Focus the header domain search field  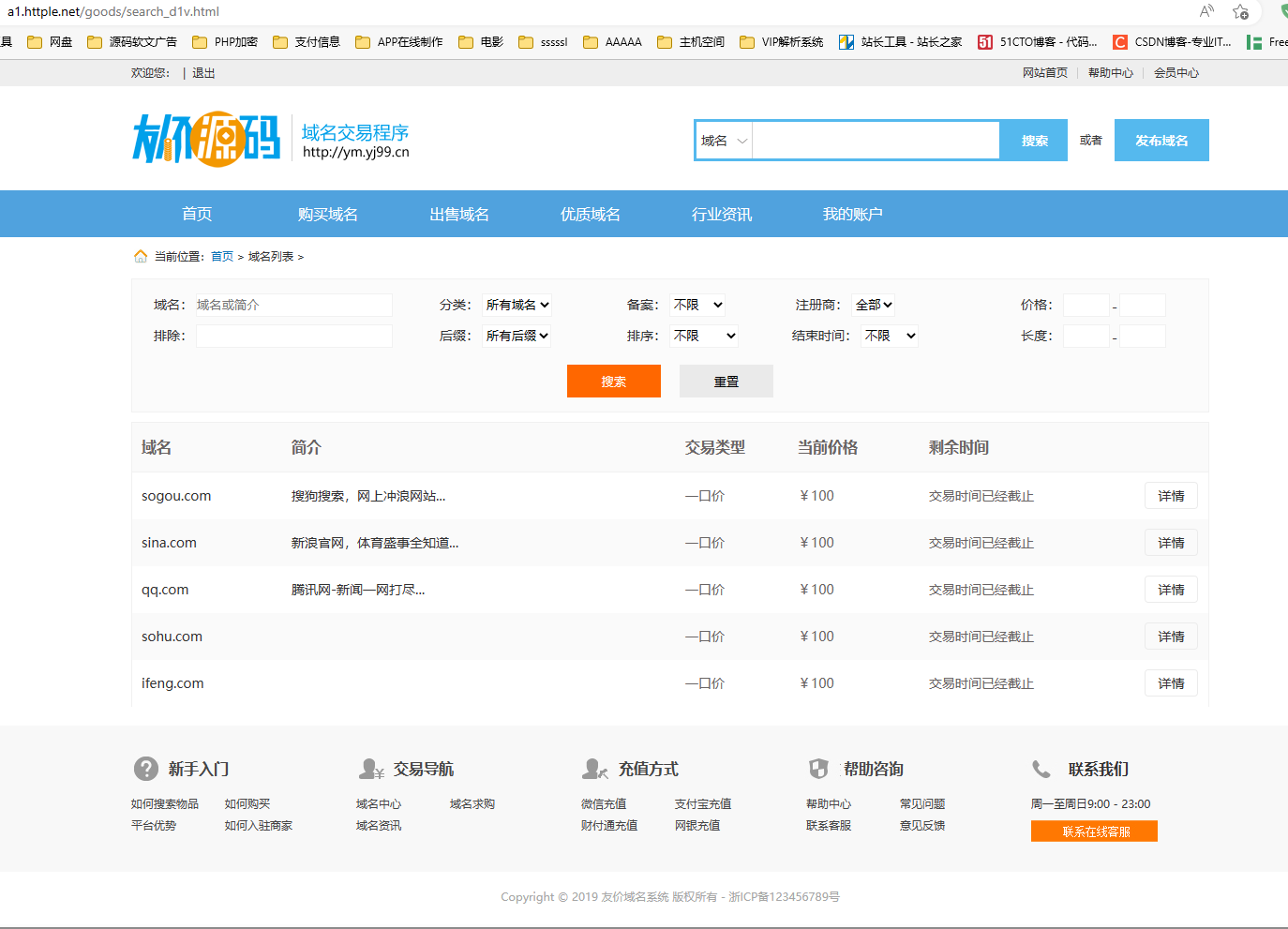click(876, 141)
